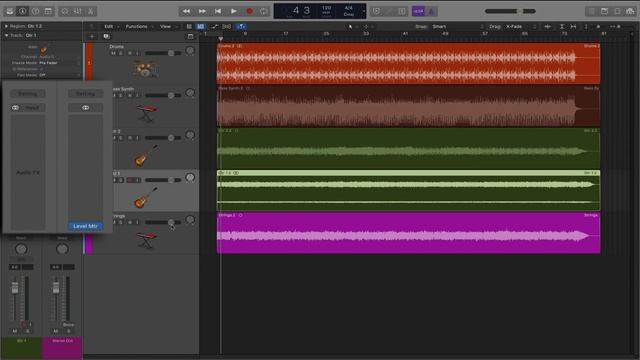
Task: Click the Bnce button on Stereo Out strip
Action: tap(69, 325)
